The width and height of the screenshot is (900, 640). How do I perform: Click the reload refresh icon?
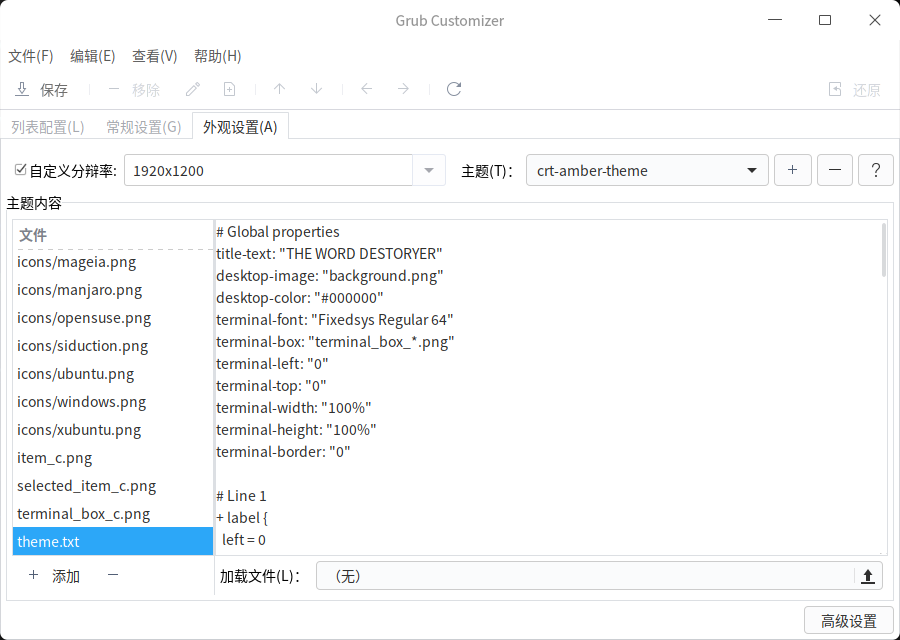point(454,90)
